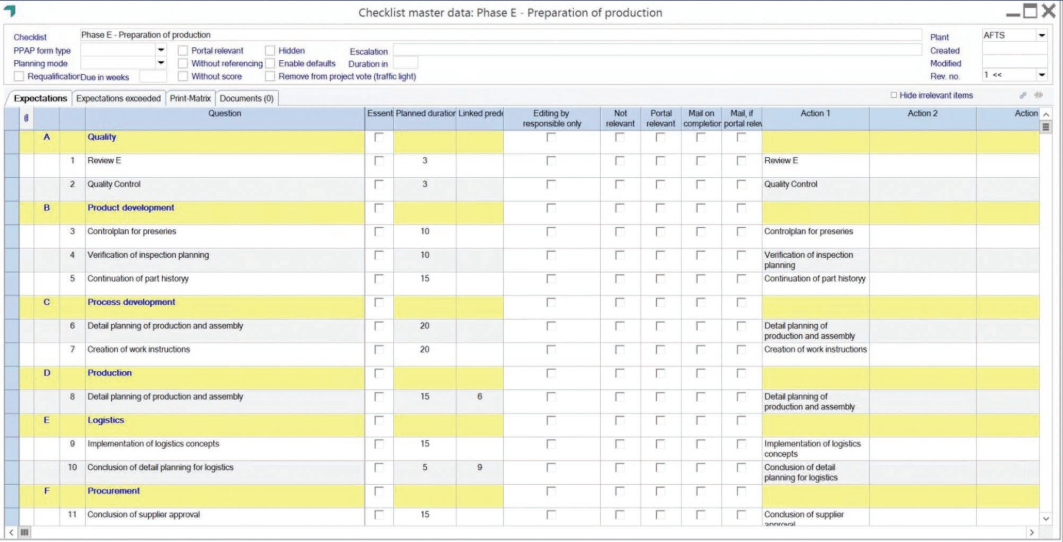Click the horizontal scrollbar track at the bottom
1063x542 pixels.
click(522, 533)
